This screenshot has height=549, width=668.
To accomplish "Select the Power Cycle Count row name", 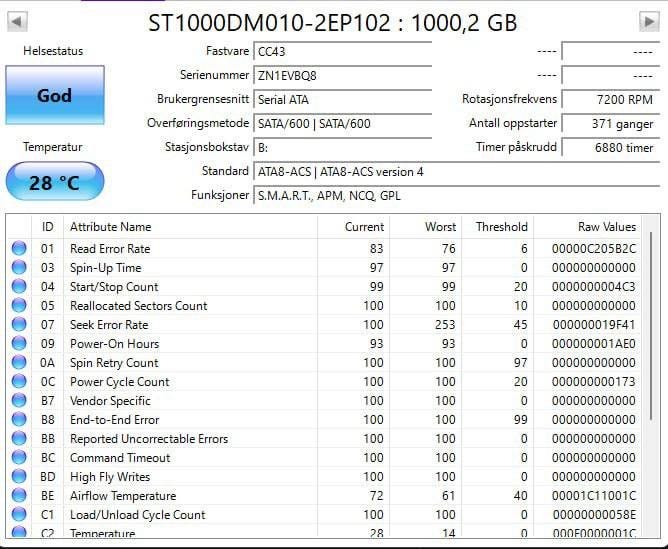I will [119, 382].
